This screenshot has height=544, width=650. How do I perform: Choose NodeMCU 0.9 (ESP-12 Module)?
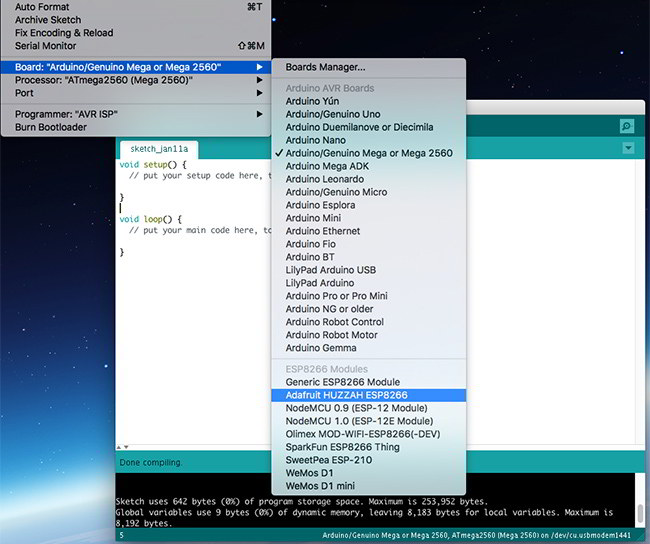(x=369, y=408)
